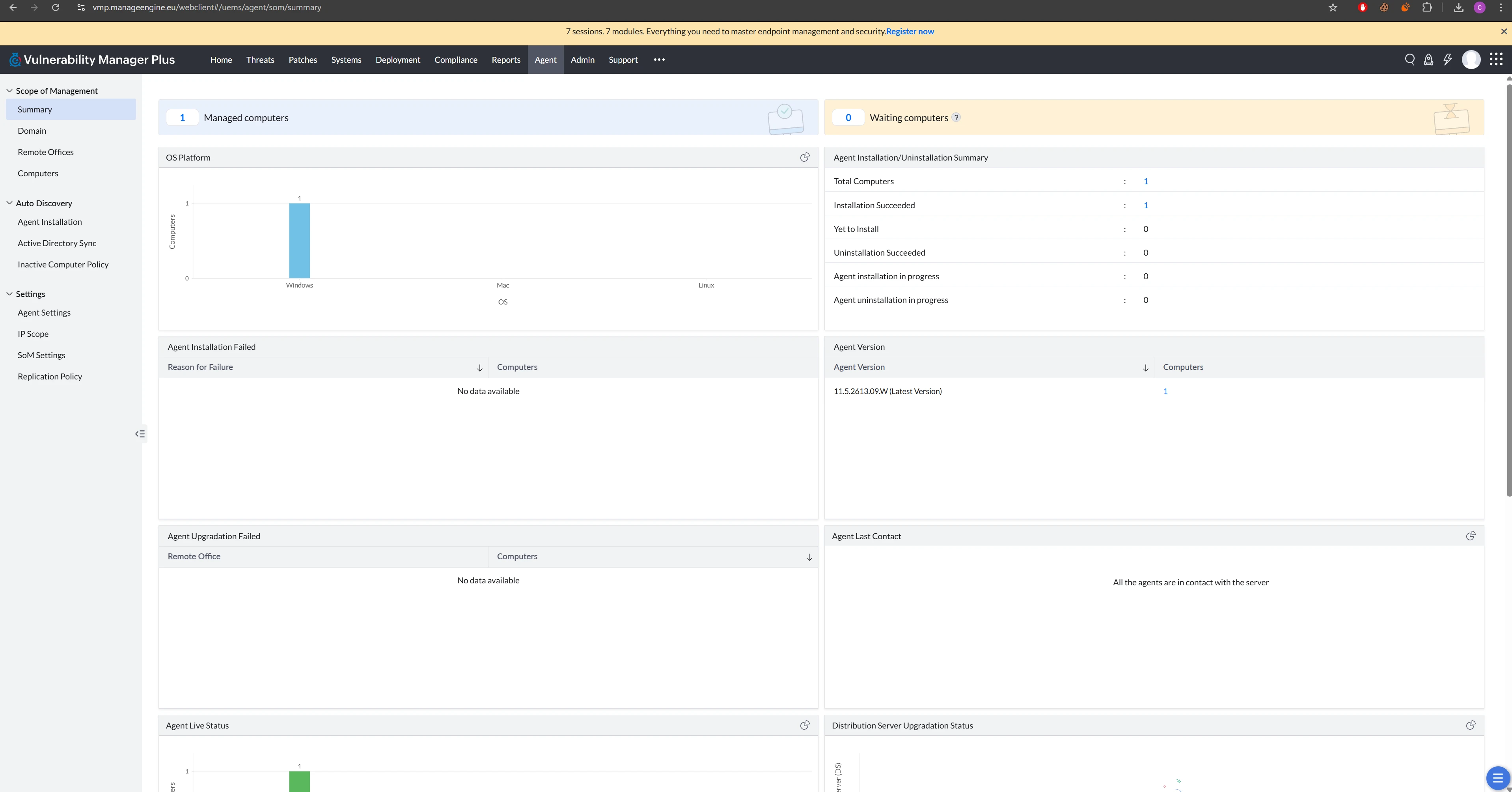Viewport: 1512px width, 792px height.
Task: Open Agent Settings in sidebar
Action: click(x=44, y=312)
